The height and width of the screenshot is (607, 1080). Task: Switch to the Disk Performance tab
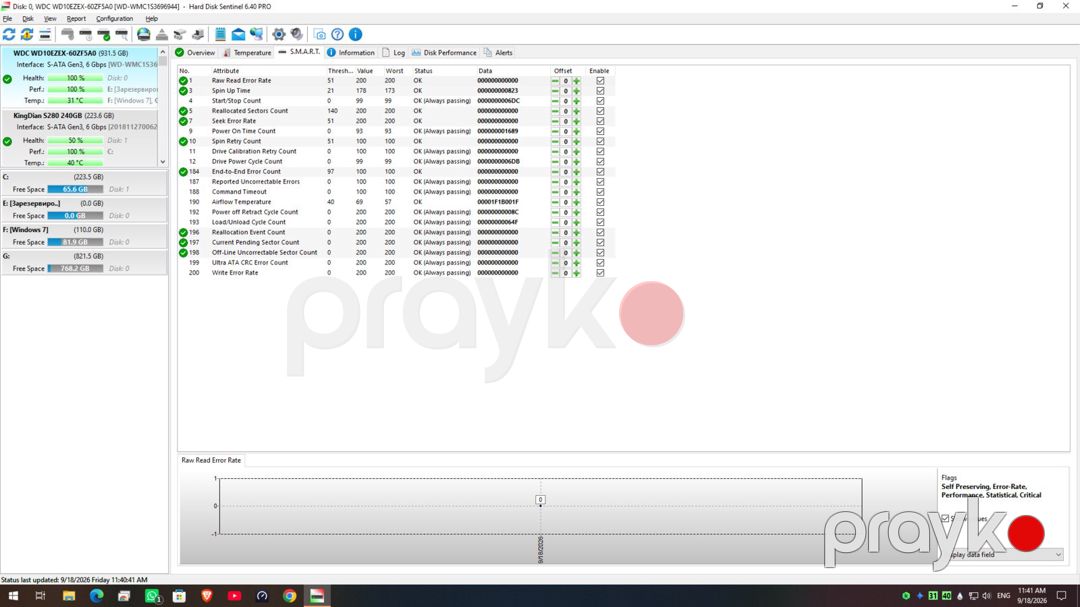(x=444, y=52)
